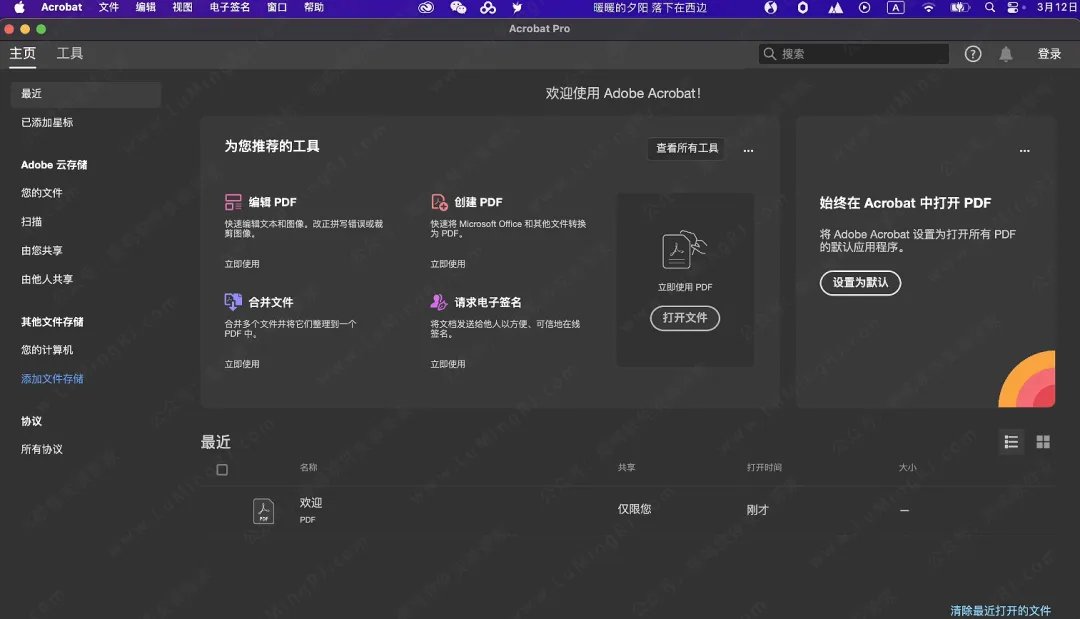1080x619 pixels.
Task: Open the Wi-Fi icon in menu bar
Action: point(928,7)
